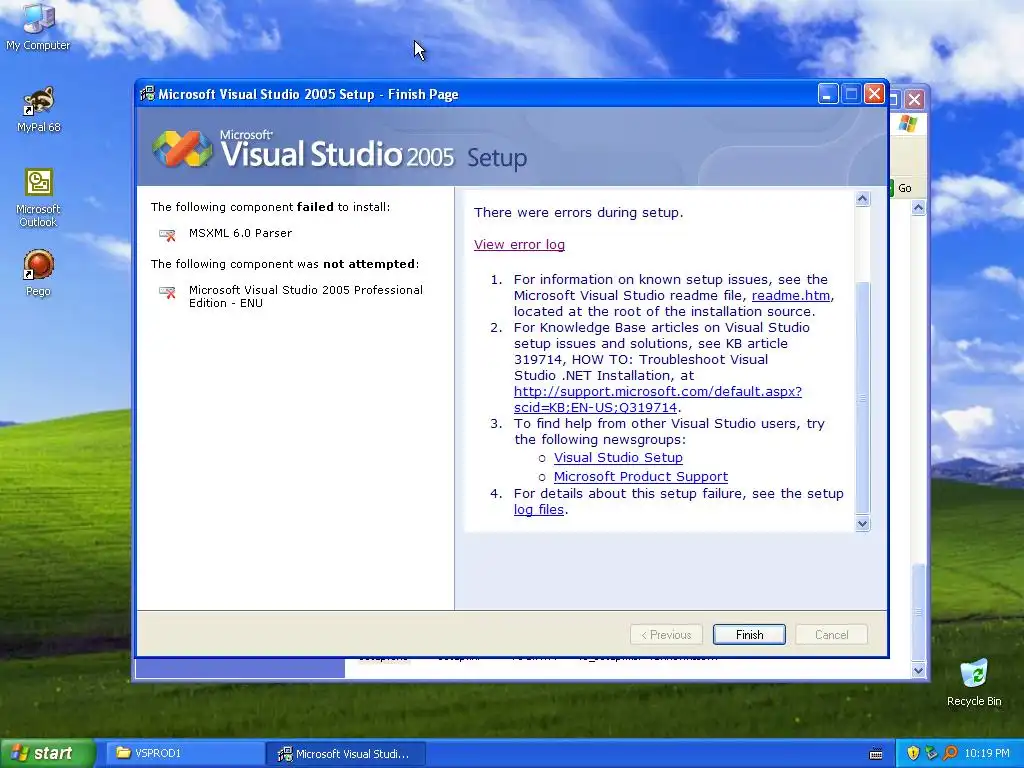The width and height of the screenshot is (1024, 768).
Task: Open the support.microsoft.com KB article link
Action: pos(658,399)
